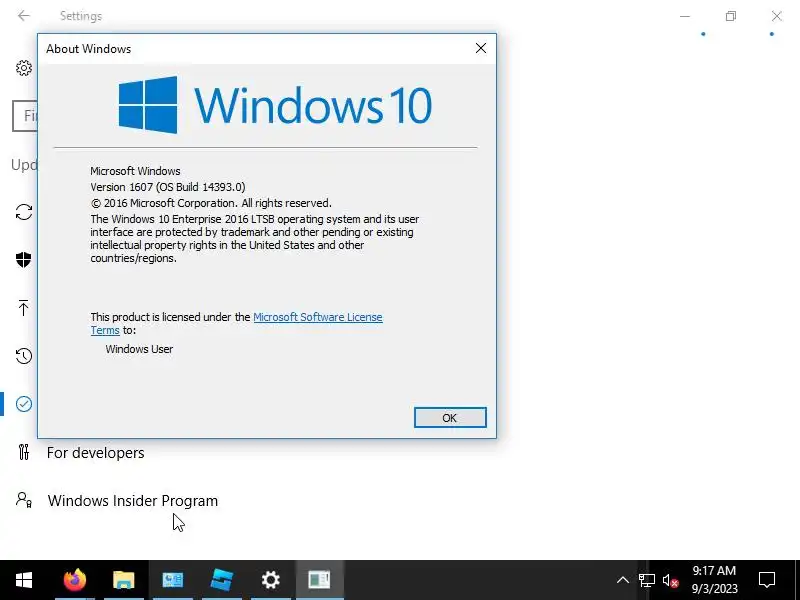Open Backup upward arrow icon in sidebar
The height and width of the screenshot is (600, 800).
(23, 308)
